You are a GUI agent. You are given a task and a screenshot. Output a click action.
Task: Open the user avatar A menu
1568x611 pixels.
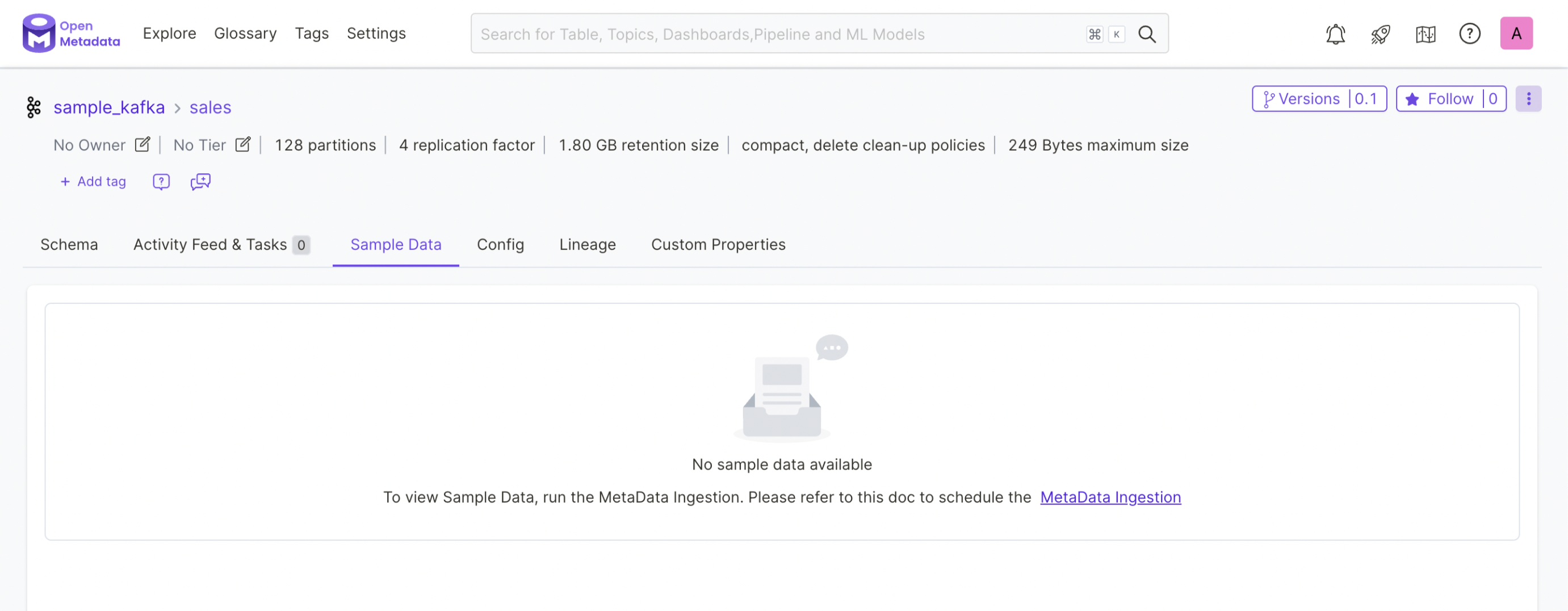[x=1516, y=34]
